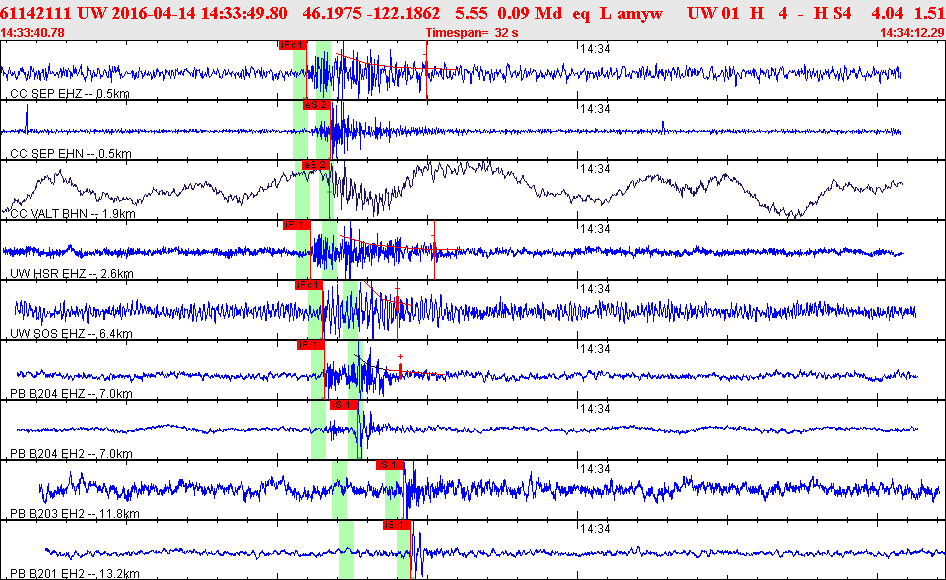Select the iP 1 pick flag on PB B204 EHZ

311,345
